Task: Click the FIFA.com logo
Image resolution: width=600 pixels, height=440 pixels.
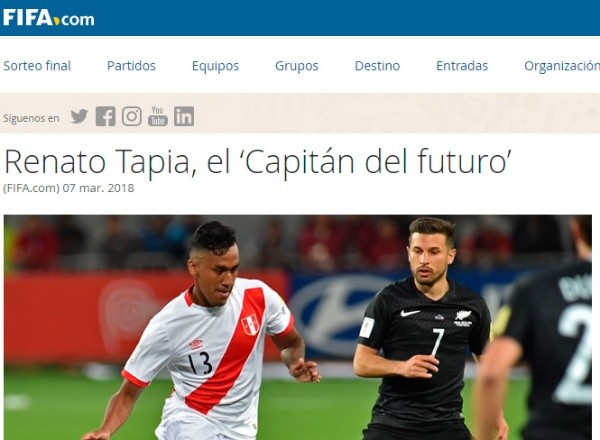Action: (49, 18)
